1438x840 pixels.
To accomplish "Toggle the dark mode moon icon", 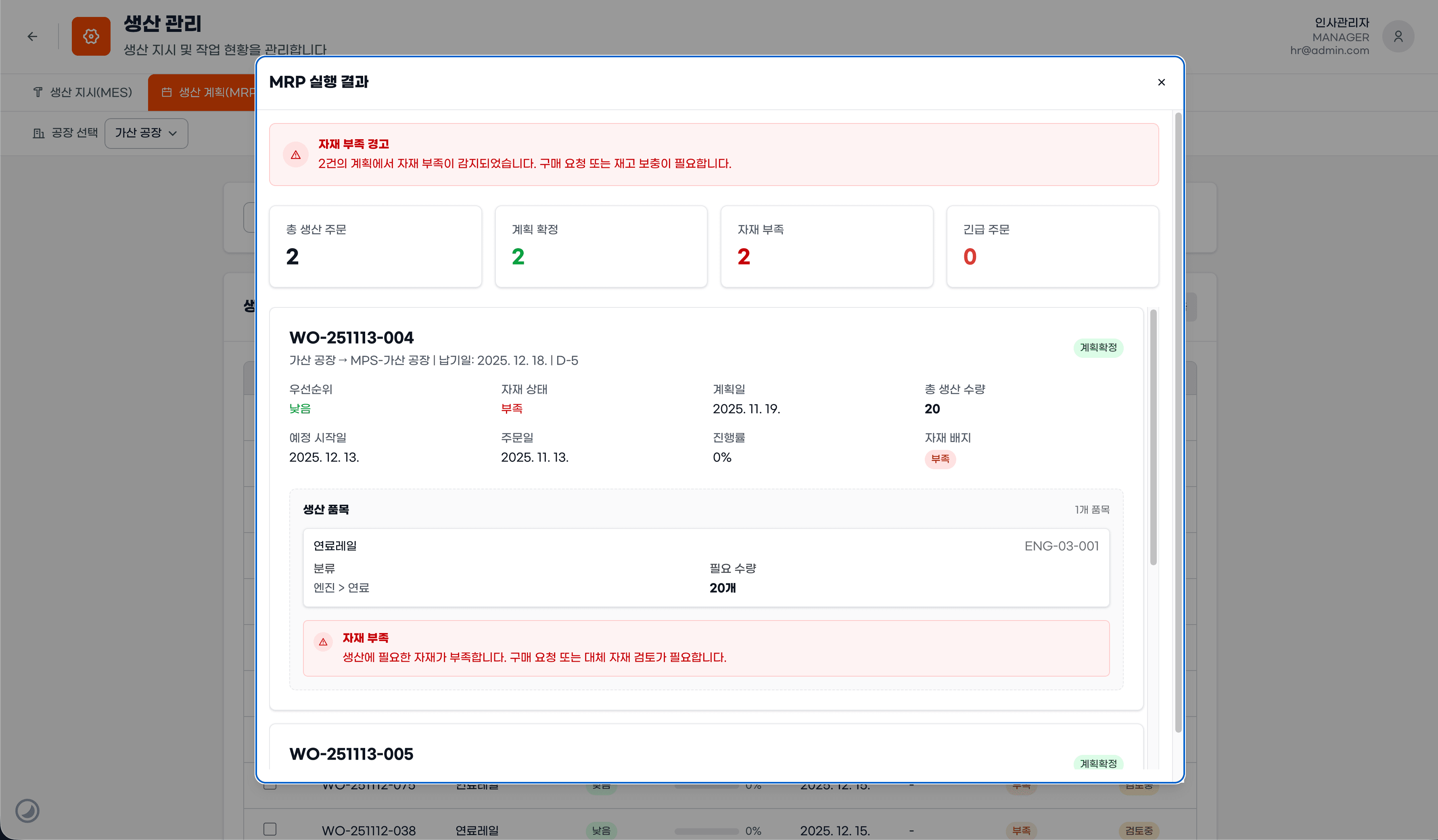I will (x=27, y=810).
